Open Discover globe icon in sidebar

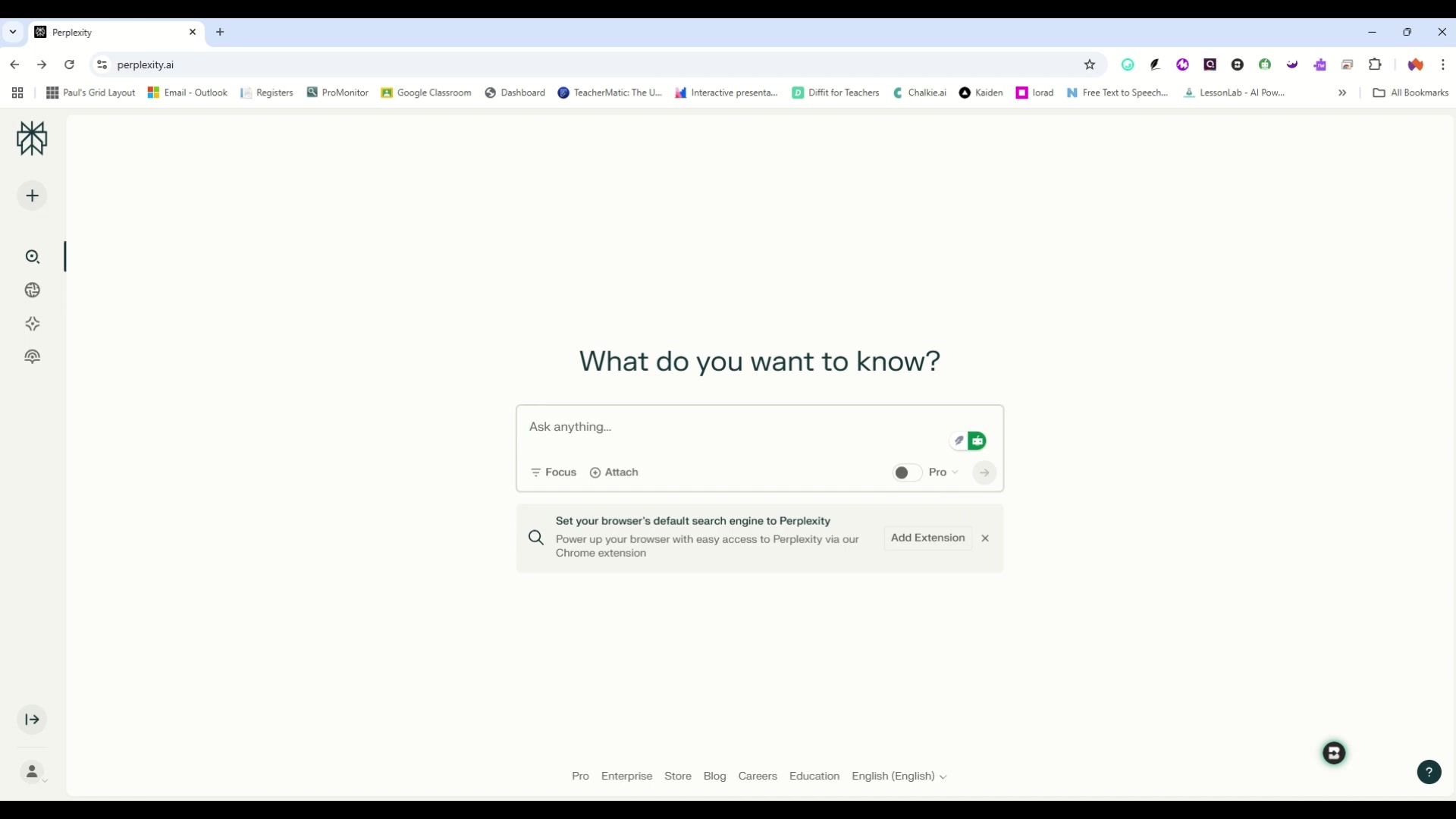(x=32, y=290)
